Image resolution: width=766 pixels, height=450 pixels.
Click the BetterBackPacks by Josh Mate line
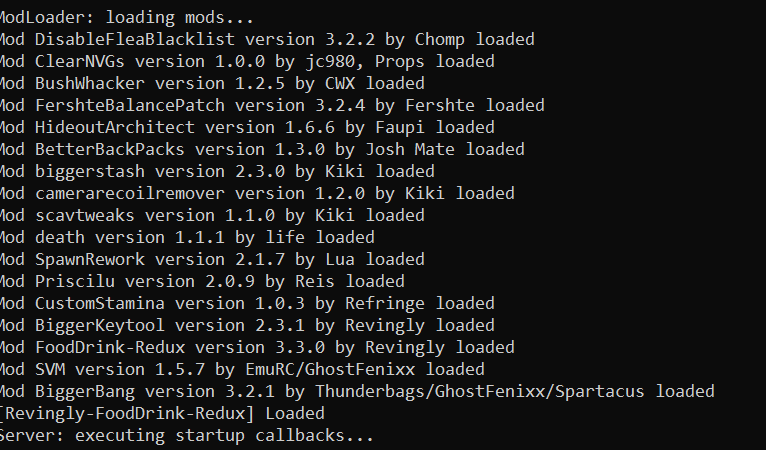click(x=262, y=150)
